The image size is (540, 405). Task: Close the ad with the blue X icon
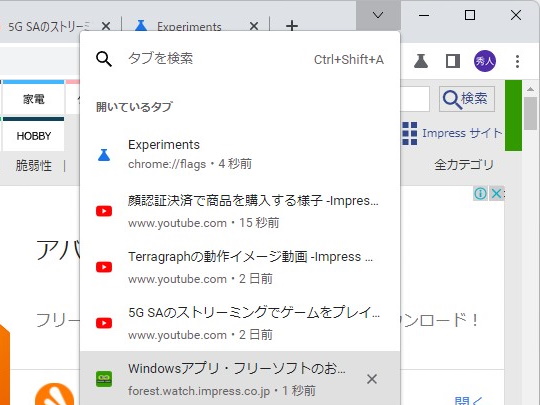(496, 194)
